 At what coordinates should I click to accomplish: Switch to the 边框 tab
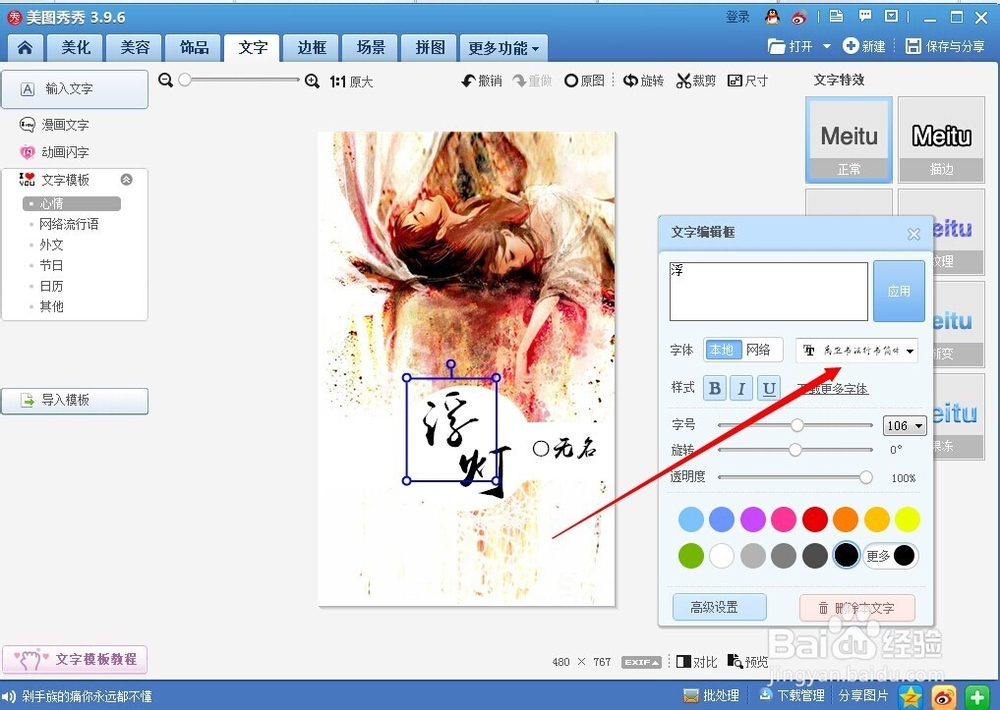(312, 48)
